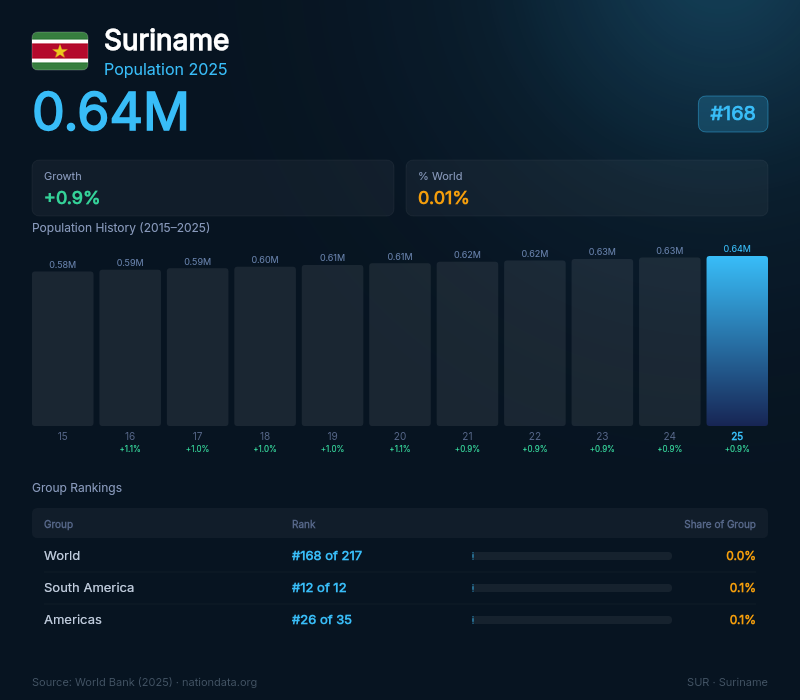This screenshot has height=700, width=800.
Task: Click the Americas share progress bar
Action: tap(571, 620)
